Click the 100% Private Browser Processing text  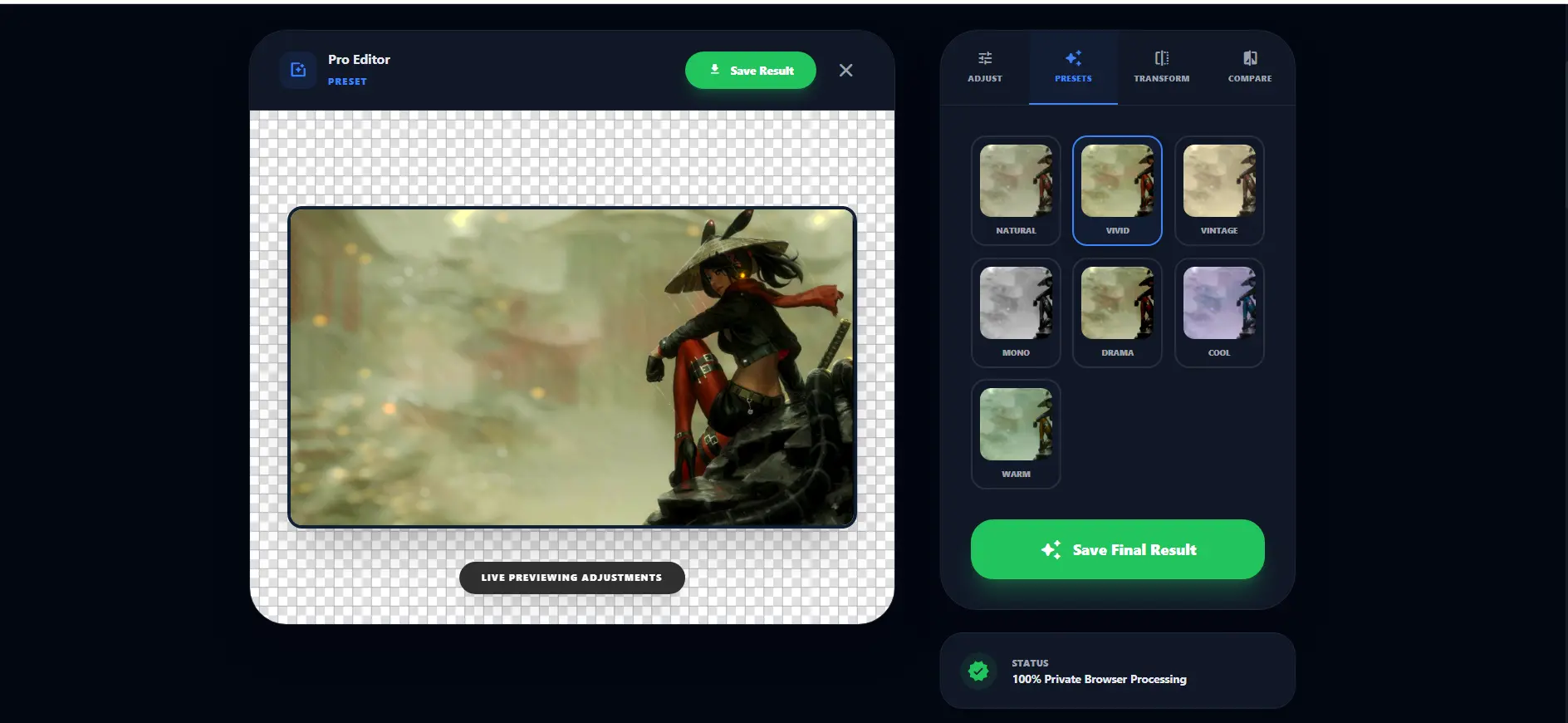[x=1099, y=679]
